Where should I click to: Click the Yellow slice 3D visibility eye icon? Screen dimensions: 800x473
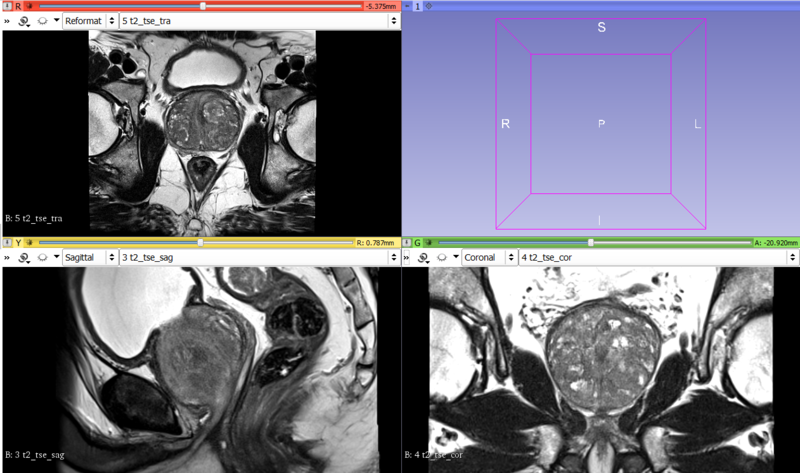click(29, 242)
